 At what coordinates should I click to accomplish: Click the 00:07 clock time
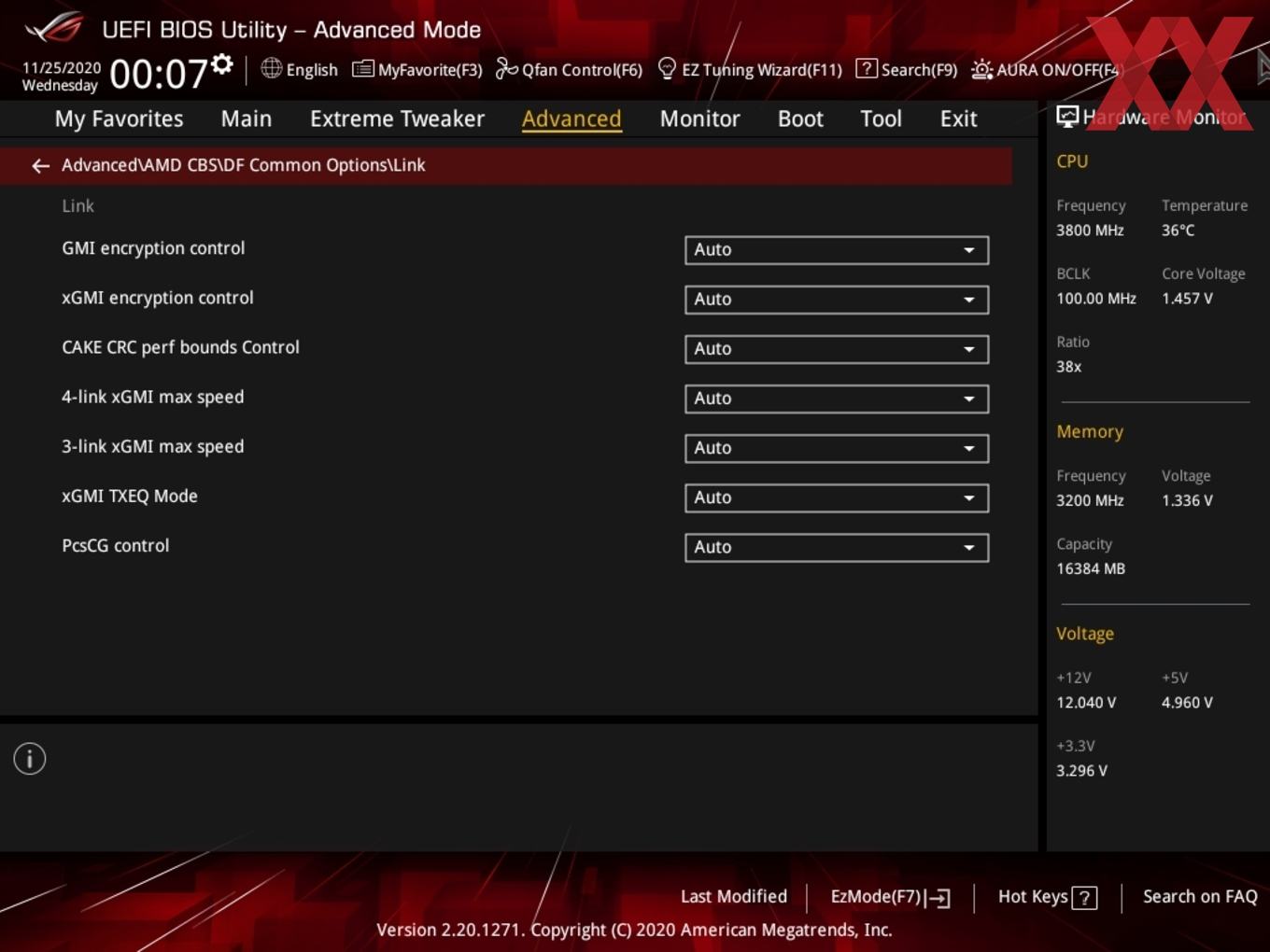(x=159, y=74)
